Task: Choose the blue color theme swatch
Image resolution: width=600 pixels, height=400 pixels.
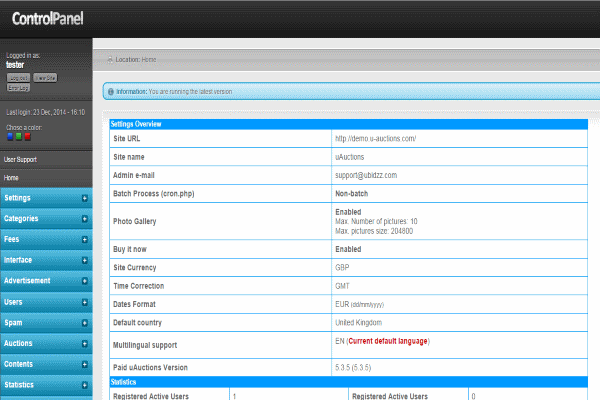Action: (x=10, y=137)
